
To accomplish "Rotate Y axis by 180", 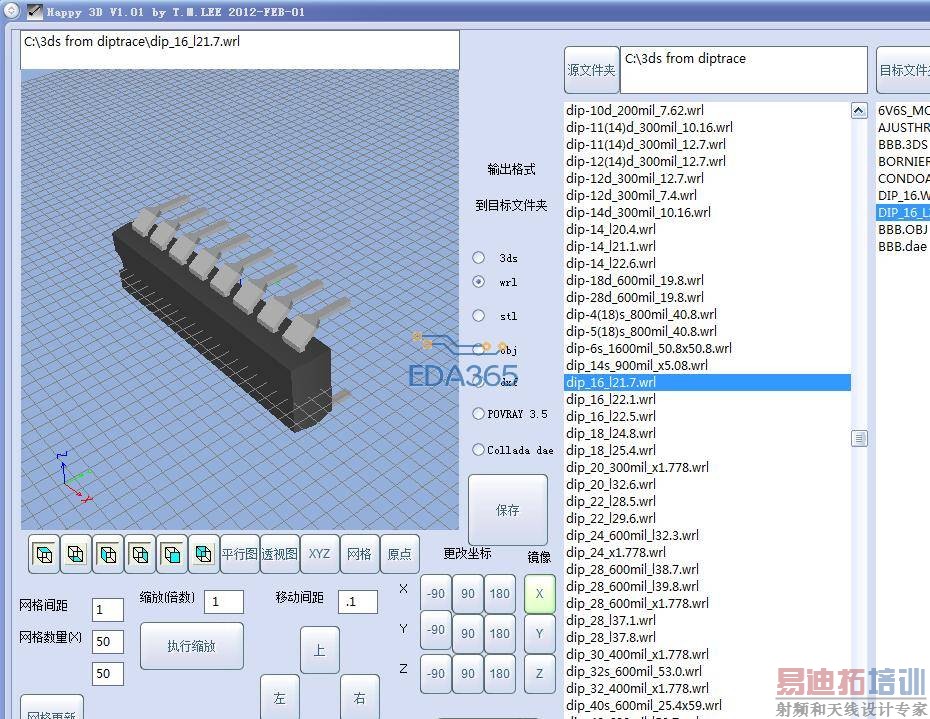I will point(499,633).
